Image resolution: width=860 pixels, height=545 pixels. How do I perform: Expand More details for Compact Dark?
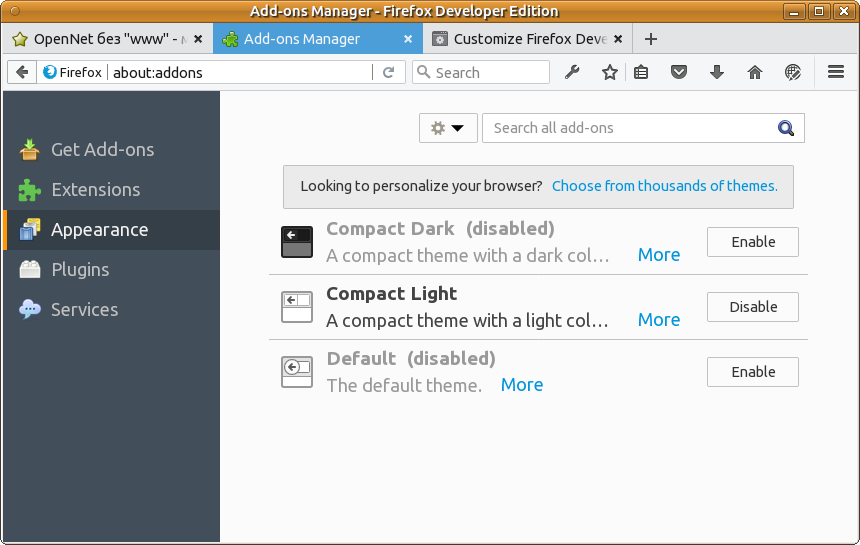659,255
